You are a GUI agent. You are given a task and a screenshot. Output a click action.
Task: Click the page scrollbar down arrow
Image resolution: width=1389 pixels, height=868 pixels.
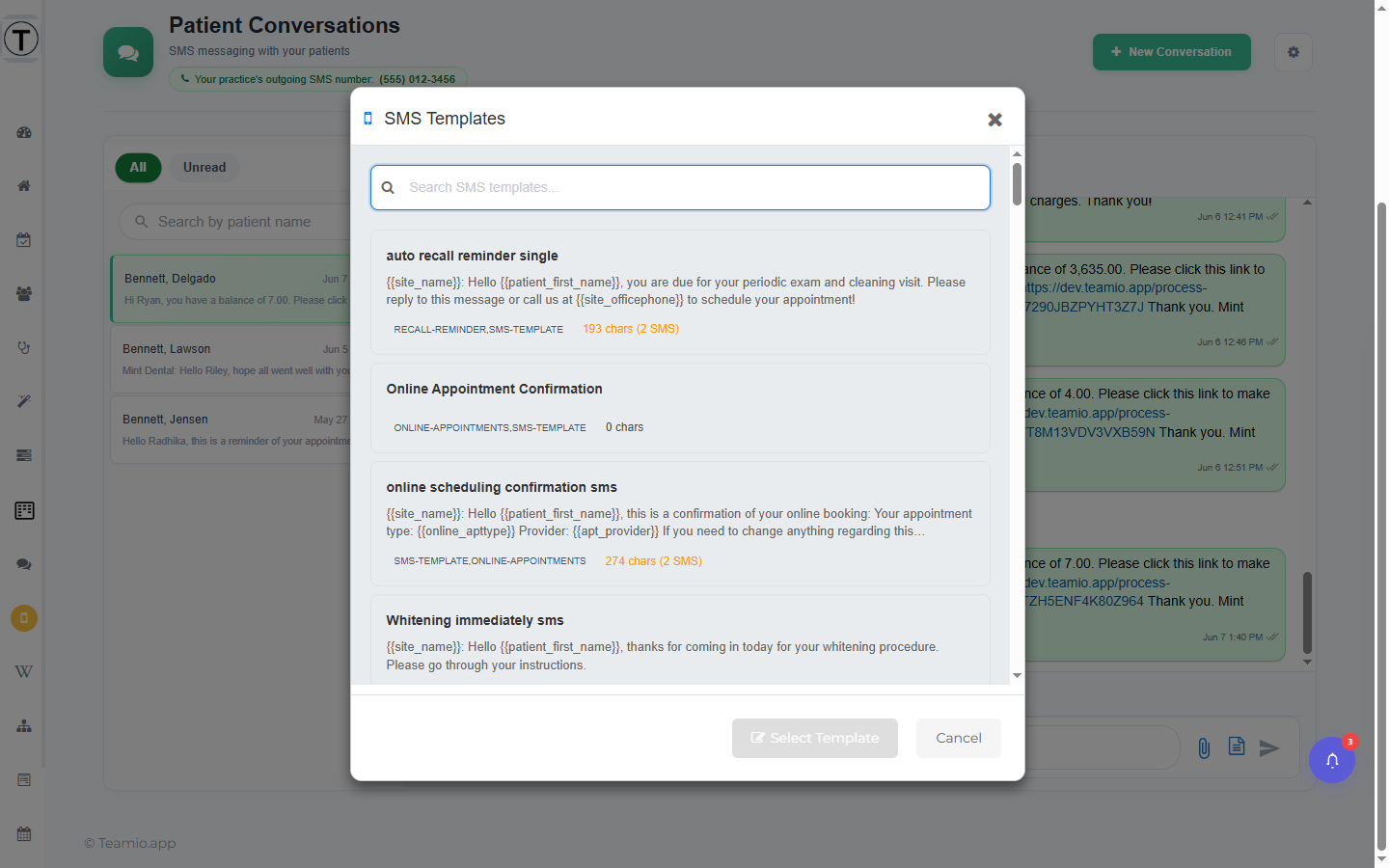[1381, 858]
